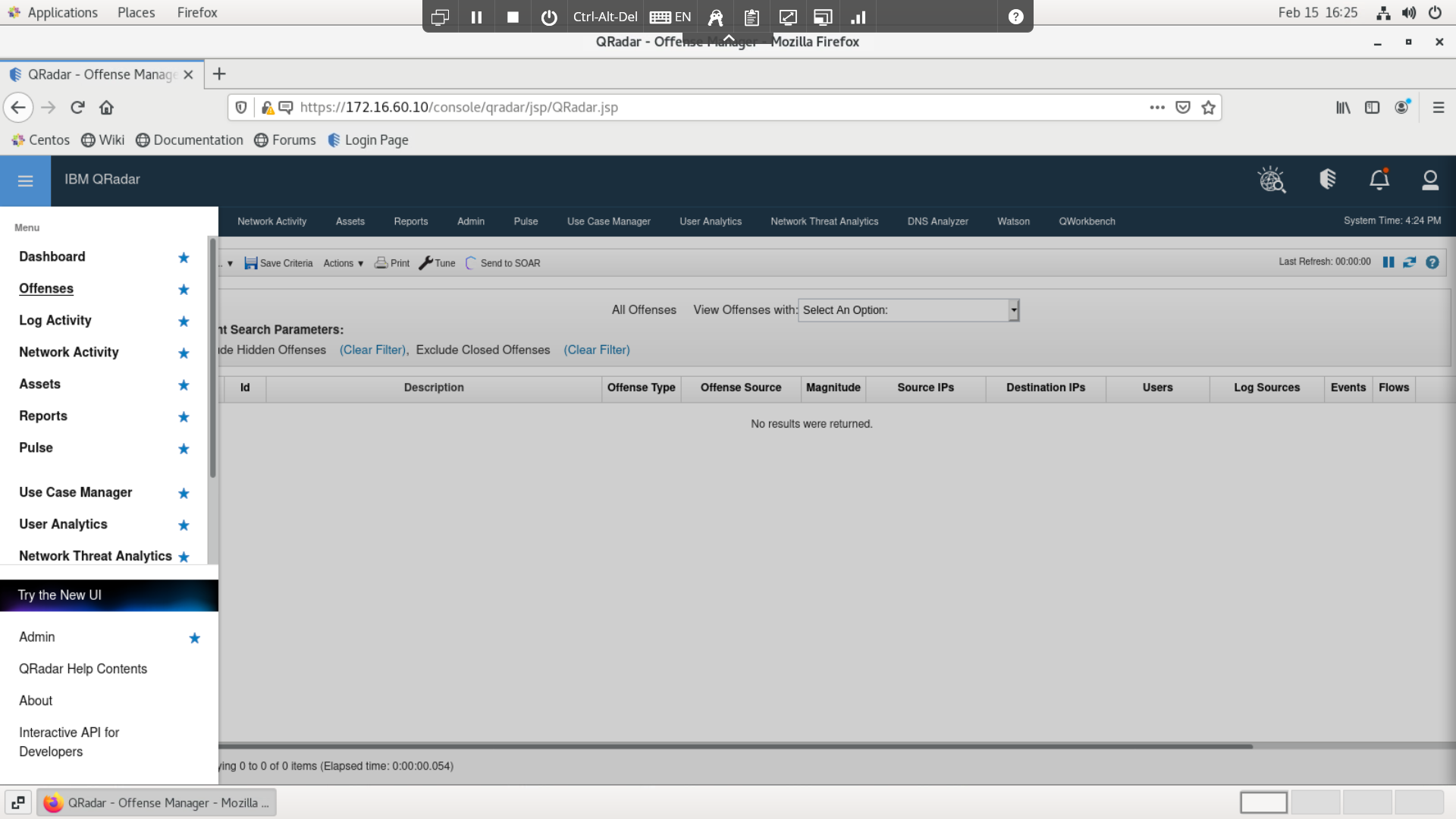This screenshot has width=1456, height=819.
Task: Open the Firefox page actions ellipsis menu
Action: coord(1156,107)
